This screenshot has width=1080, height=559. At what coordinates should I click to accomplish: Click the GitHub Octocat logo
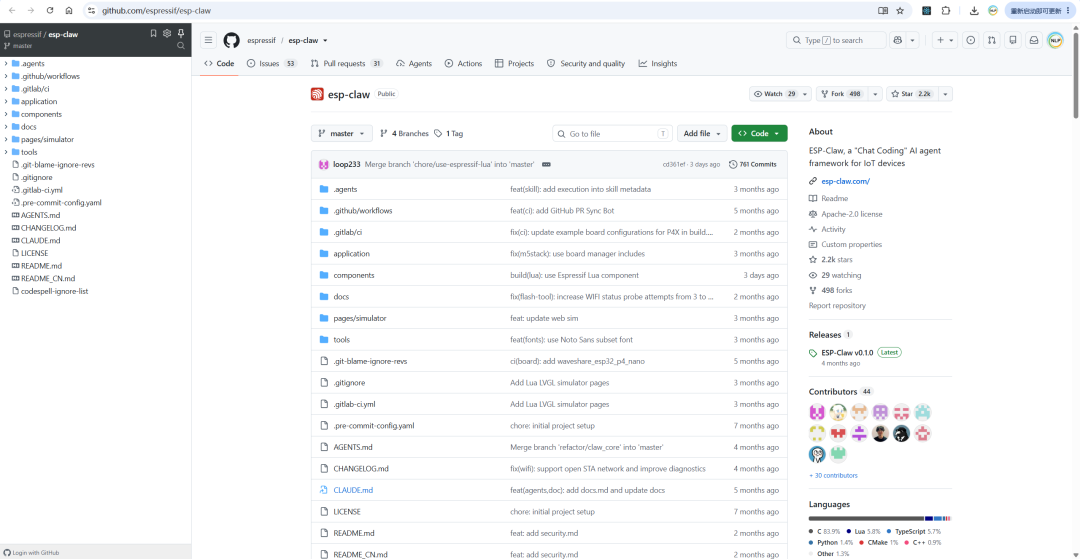tap(231, 40)
